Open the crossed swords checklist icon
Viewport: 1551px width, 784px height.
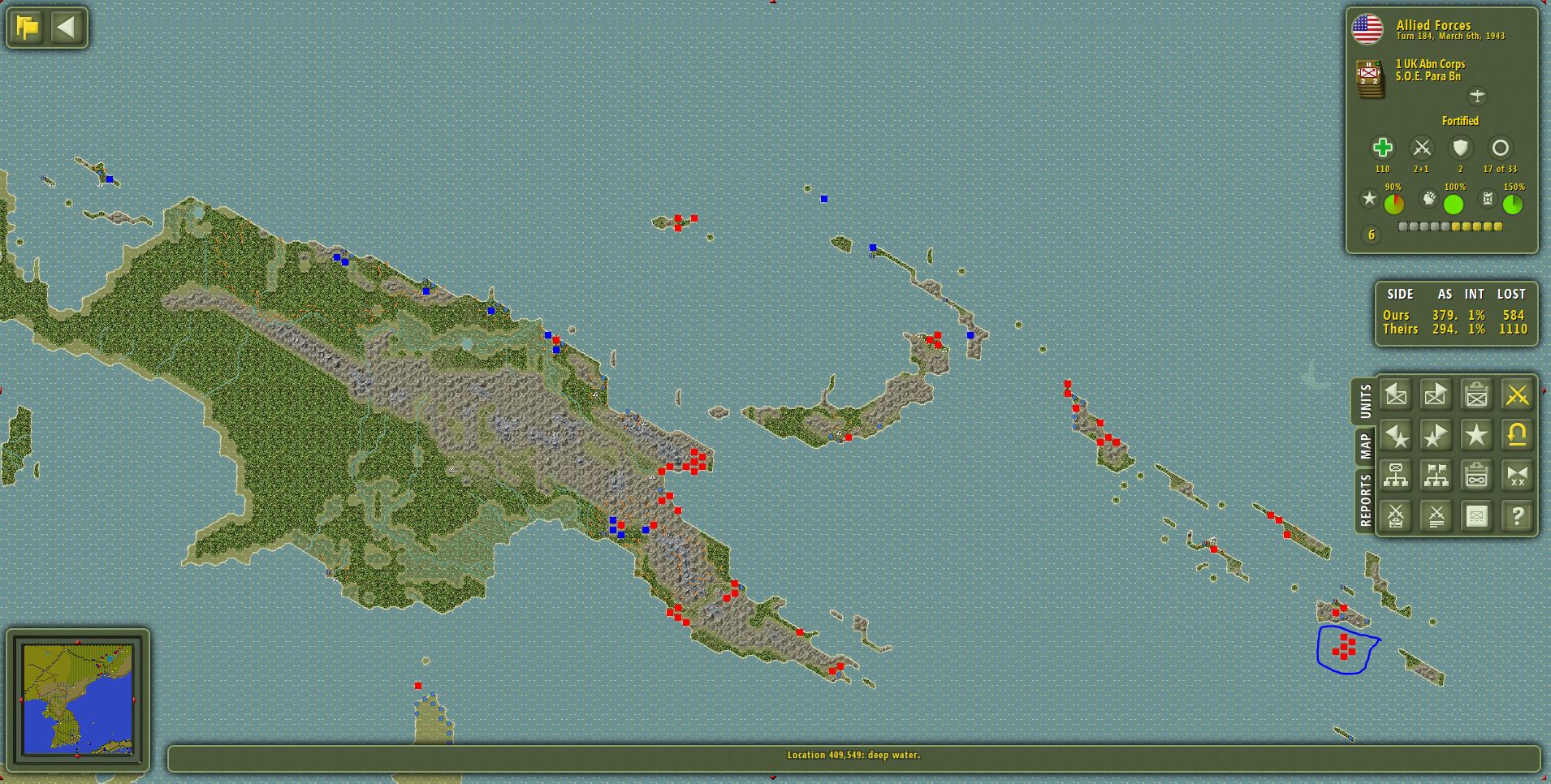(x=1396, y=515)
